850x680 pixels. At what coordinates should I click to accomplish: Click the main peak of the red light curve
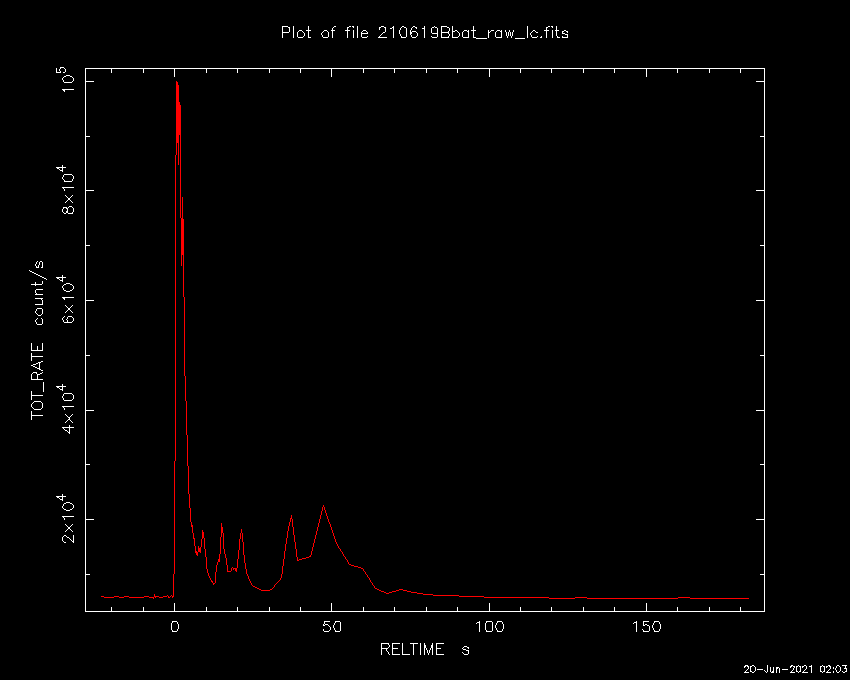pyautogui.click(x=177, y=82)
